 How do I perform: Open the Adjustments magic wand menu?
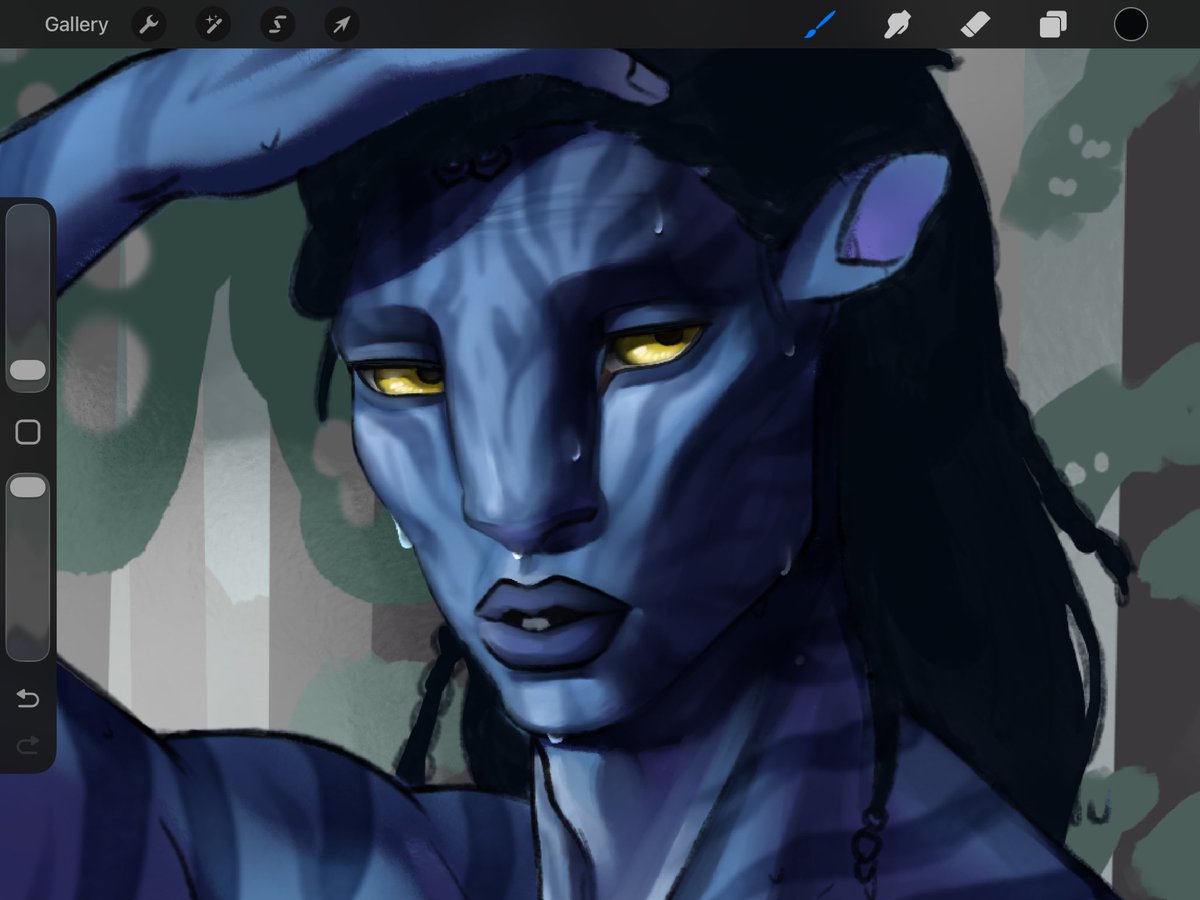(x=213, y=25)
